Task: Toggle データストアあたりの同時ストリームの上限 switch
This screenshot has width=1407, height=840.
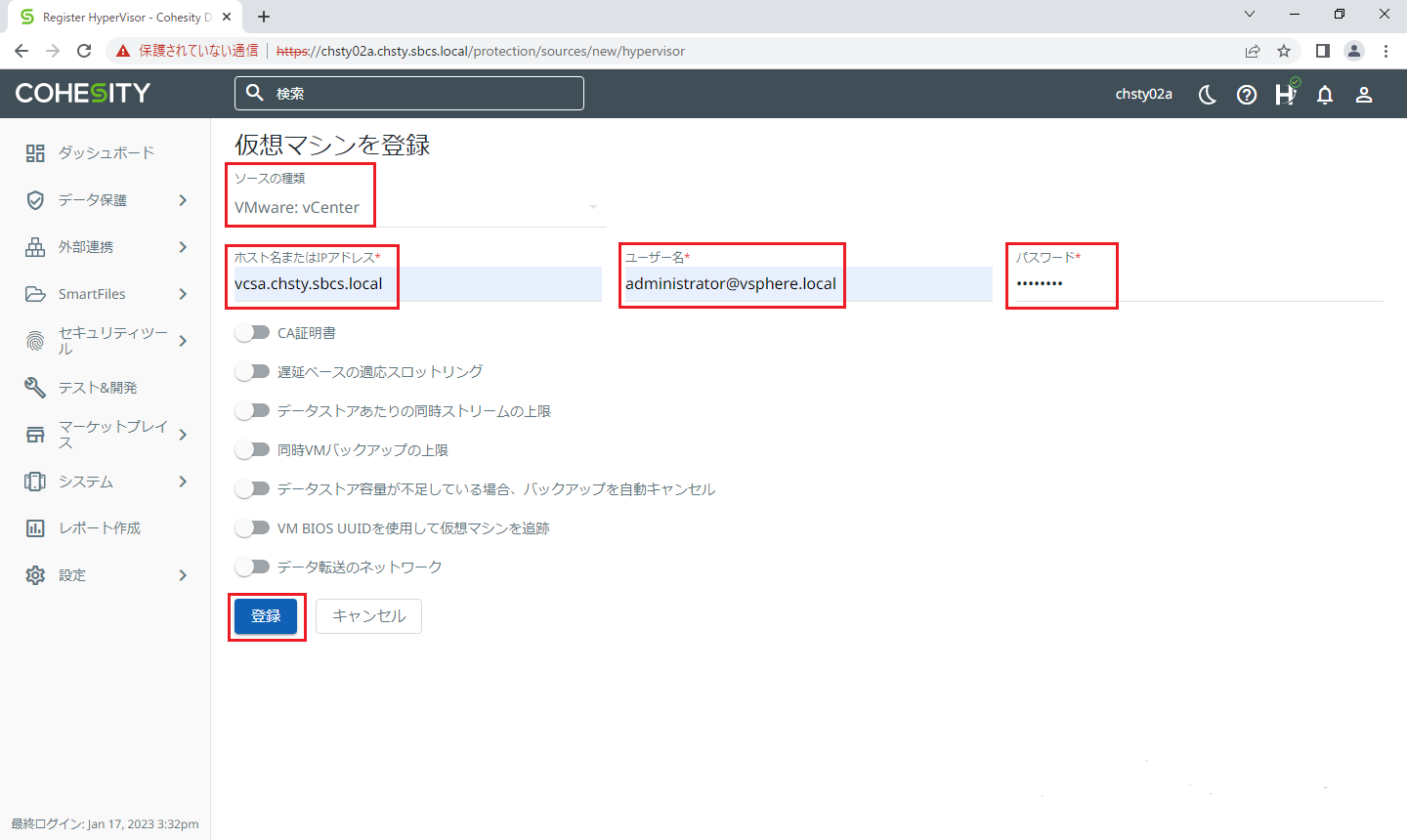Action: point(252,411)
